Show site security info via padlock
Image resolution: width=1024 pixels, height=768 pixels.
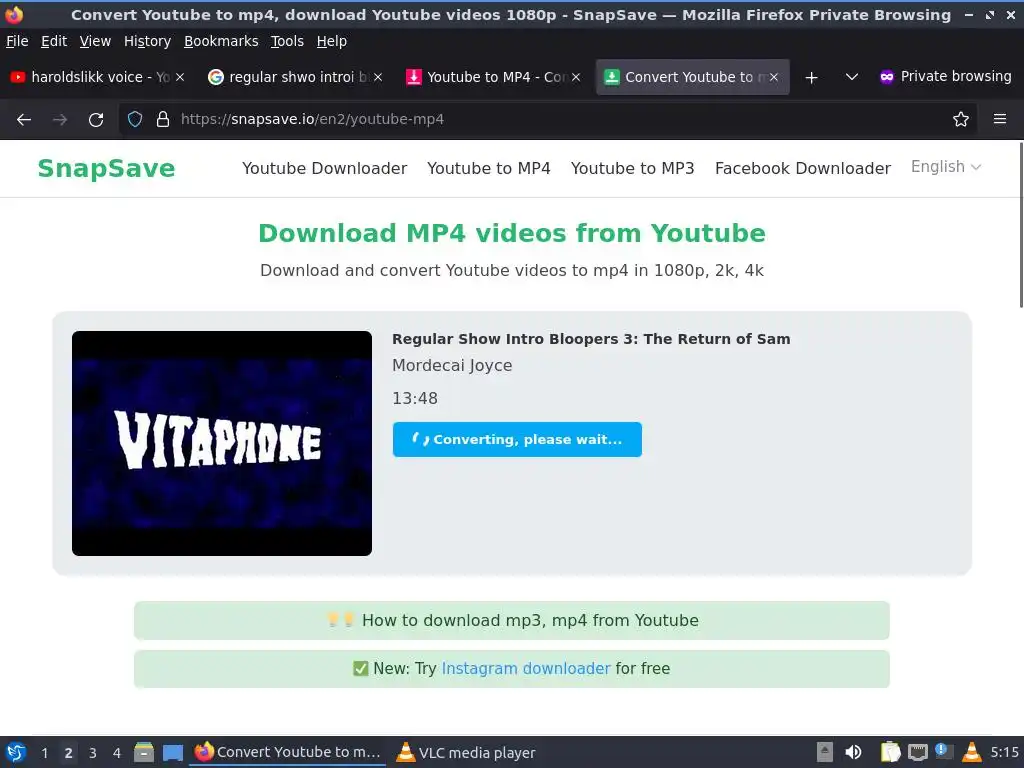tap(163, 119)
